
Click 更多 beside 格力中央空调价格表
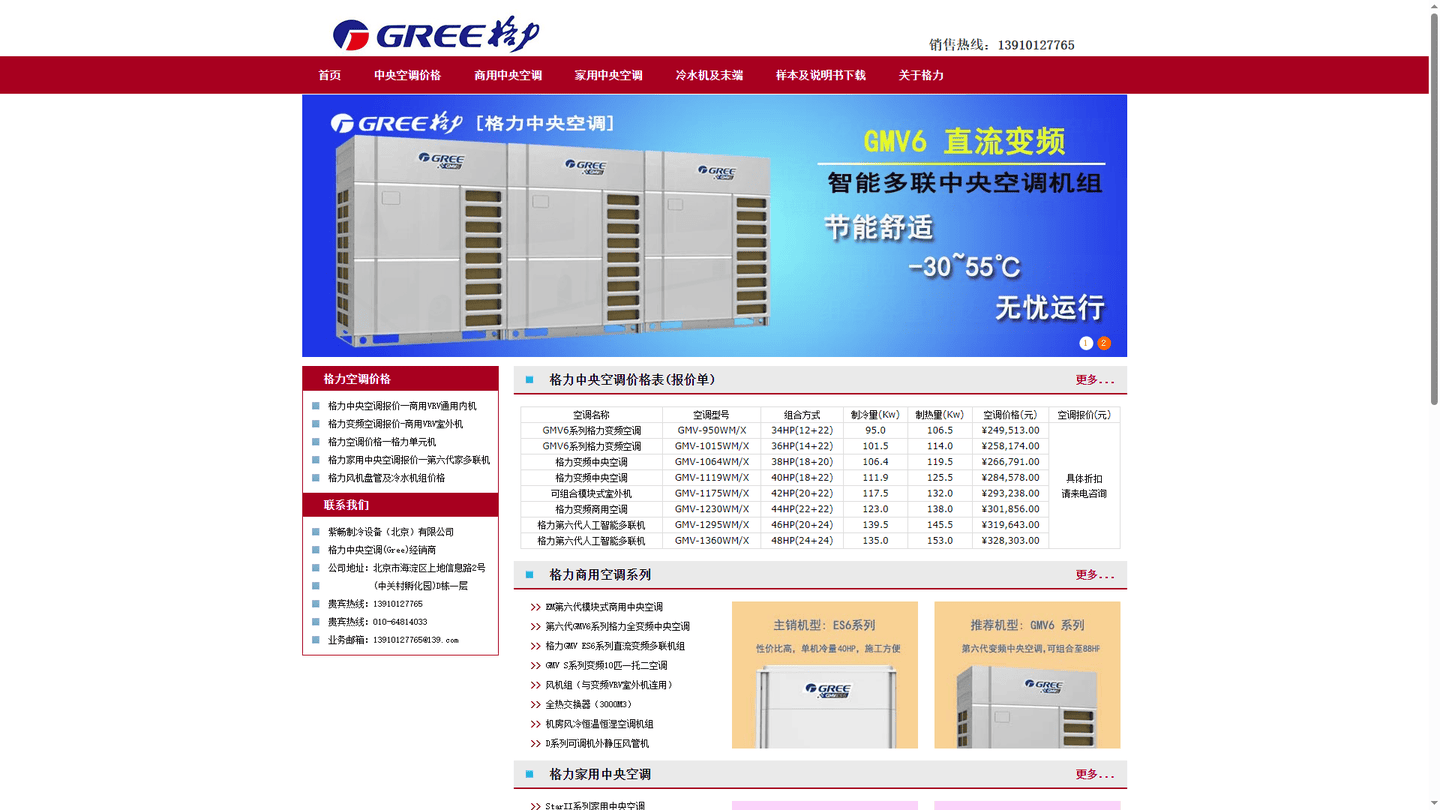click(1095, 380)
